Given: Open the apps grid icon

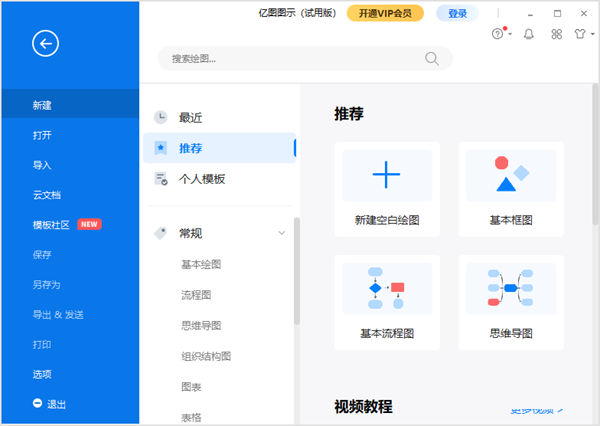Looking at the screenshot, I should click(556, 34).
